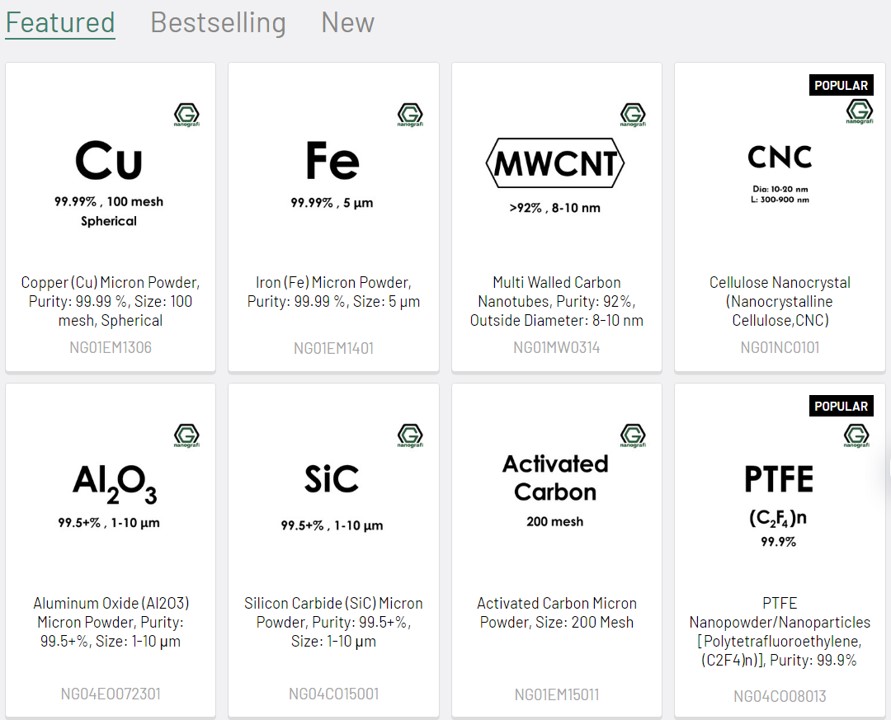Click the Nanografi logo on MWCNT card
891x720 pixels.
tap(633, 114)
